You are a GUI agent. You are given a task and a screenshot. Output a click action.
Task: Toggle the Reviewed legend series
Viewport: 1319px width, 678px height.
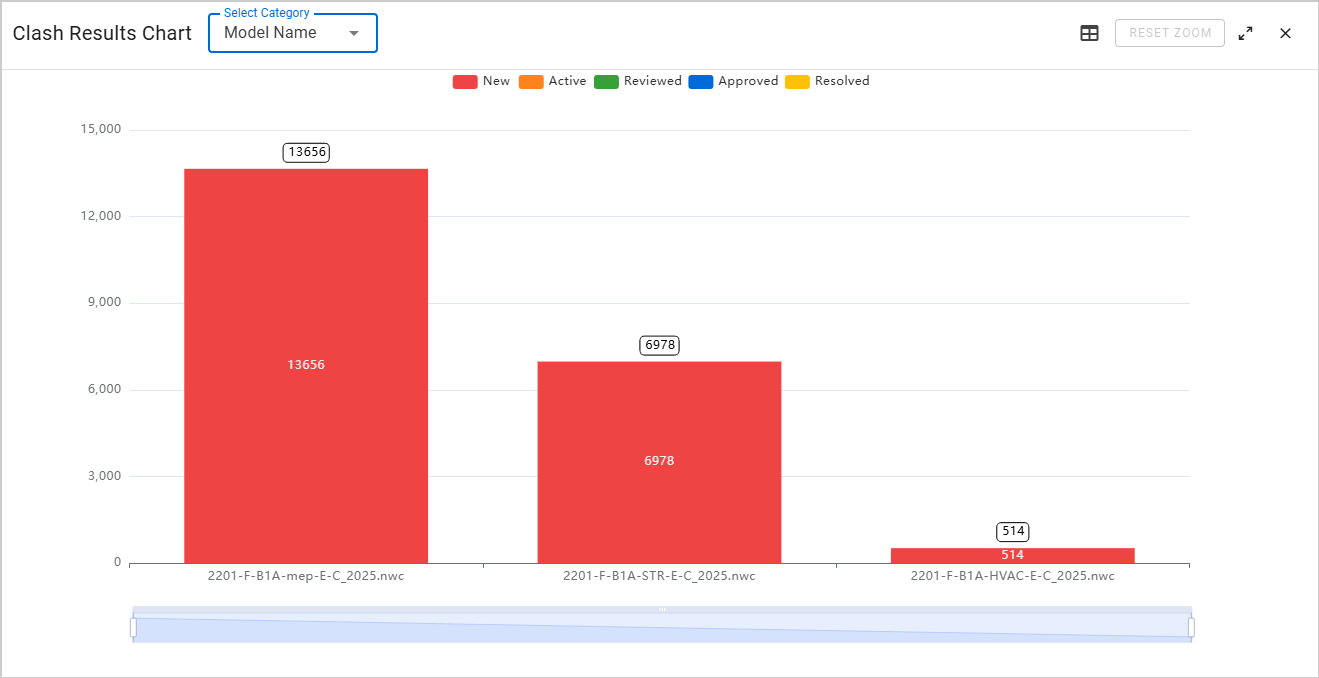[x=637, y=81]
